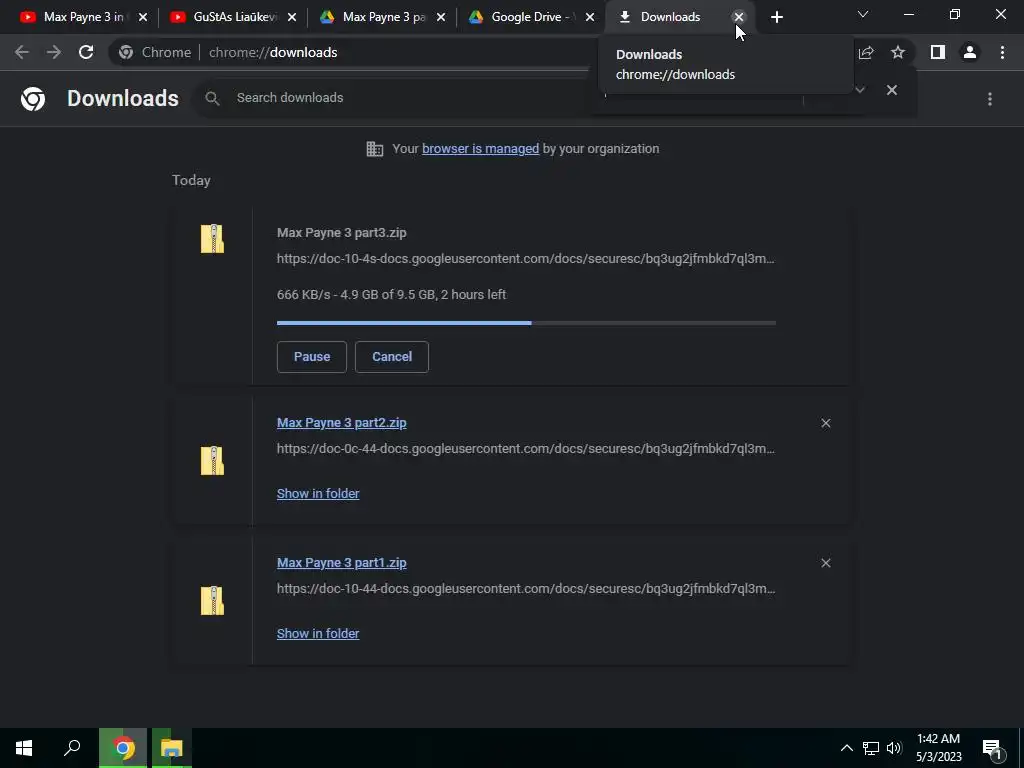Remove part1.zip from the list
Image resolution: width=1024 pixels, height=768 pixels.
pyautogui.click(x=826, y=563)
